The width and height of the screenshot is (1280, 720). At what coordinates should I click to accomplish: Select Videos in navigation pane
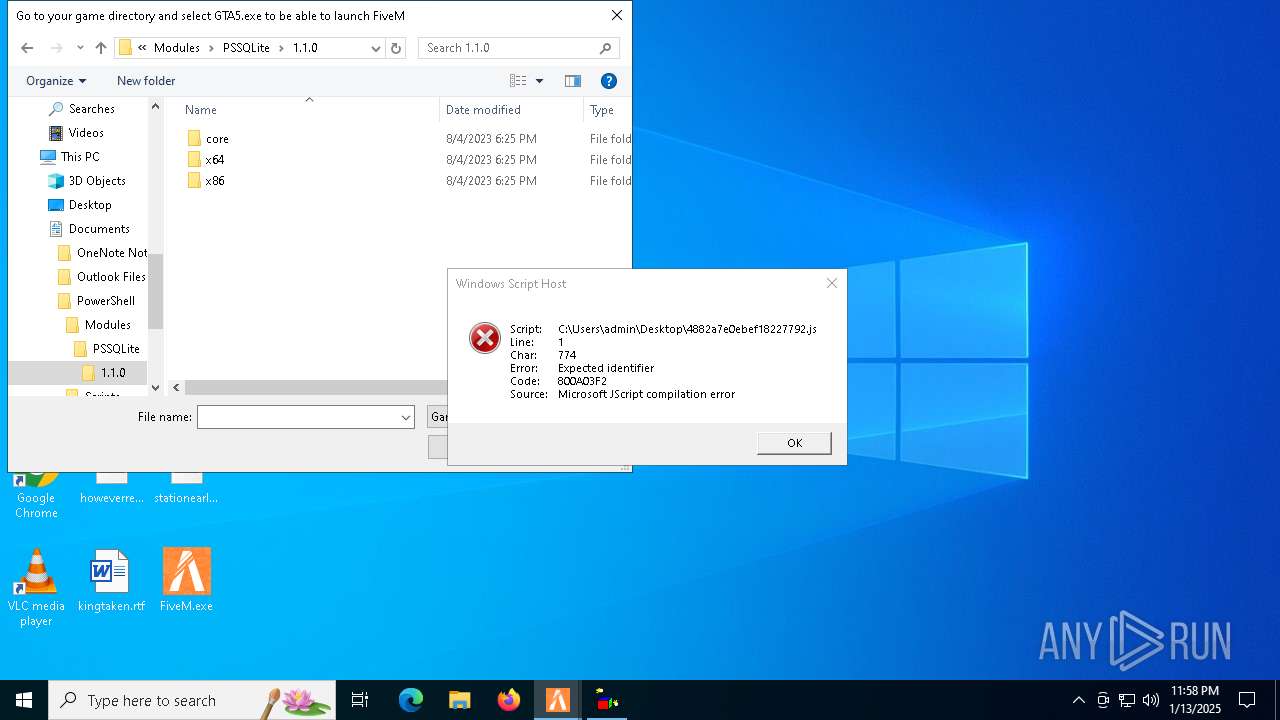click(x=86, y=133)
